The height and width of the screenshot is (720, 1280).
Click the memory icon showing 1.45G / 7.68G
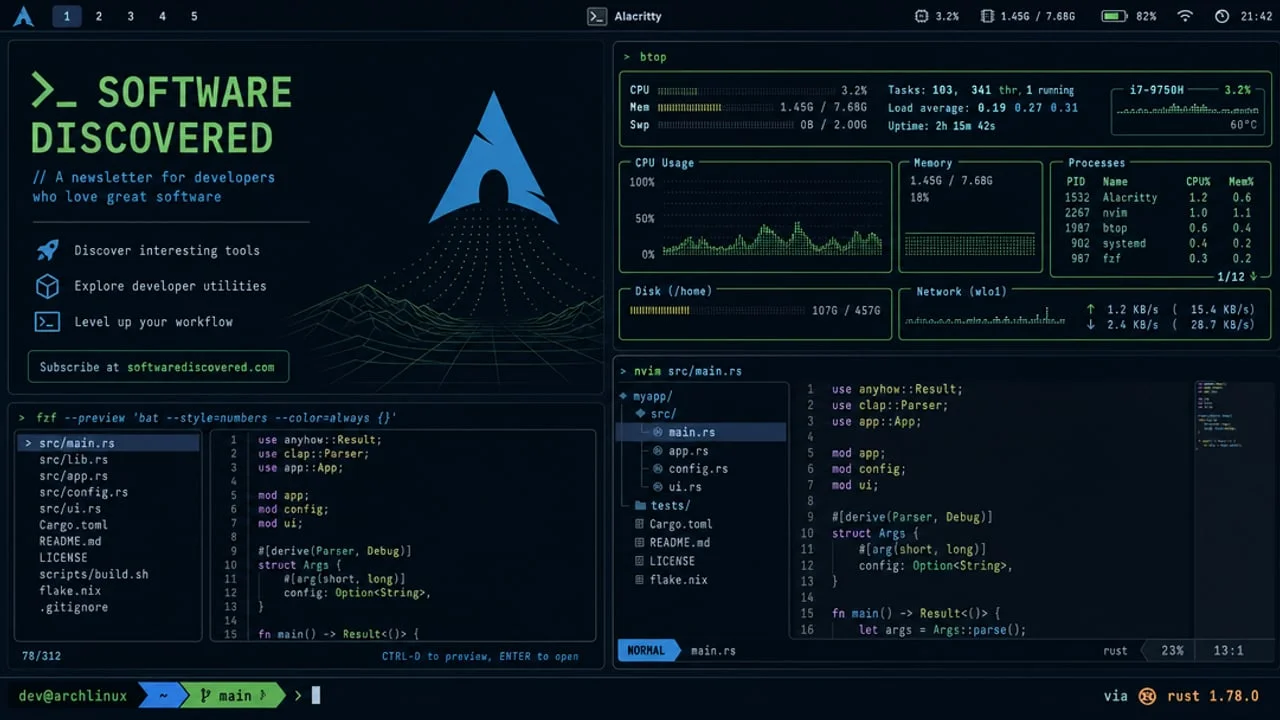(988, 16)
